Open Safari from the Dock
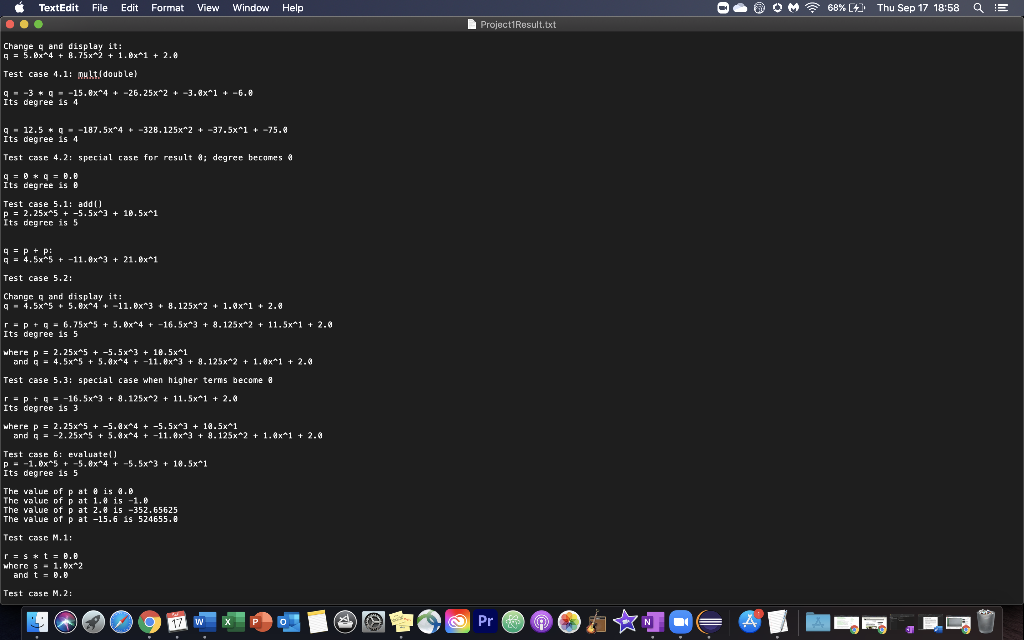Image resolution: width=1024 pixels, height=640 pixels. coord(121,622)
